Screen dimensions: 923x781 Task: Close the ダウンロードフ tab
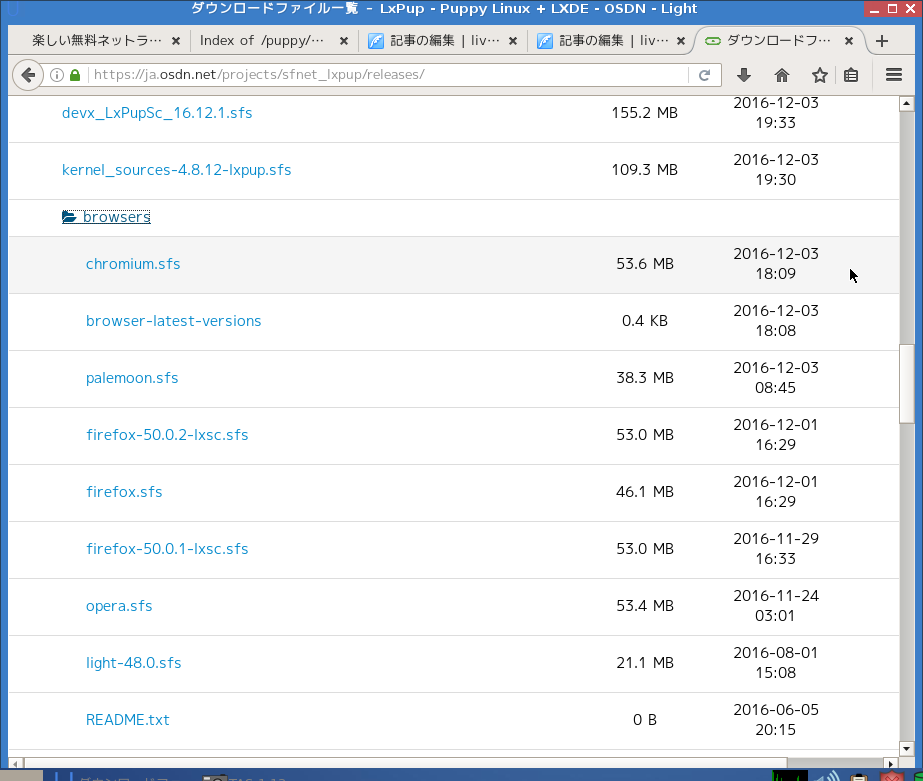(x=849, y=41)
